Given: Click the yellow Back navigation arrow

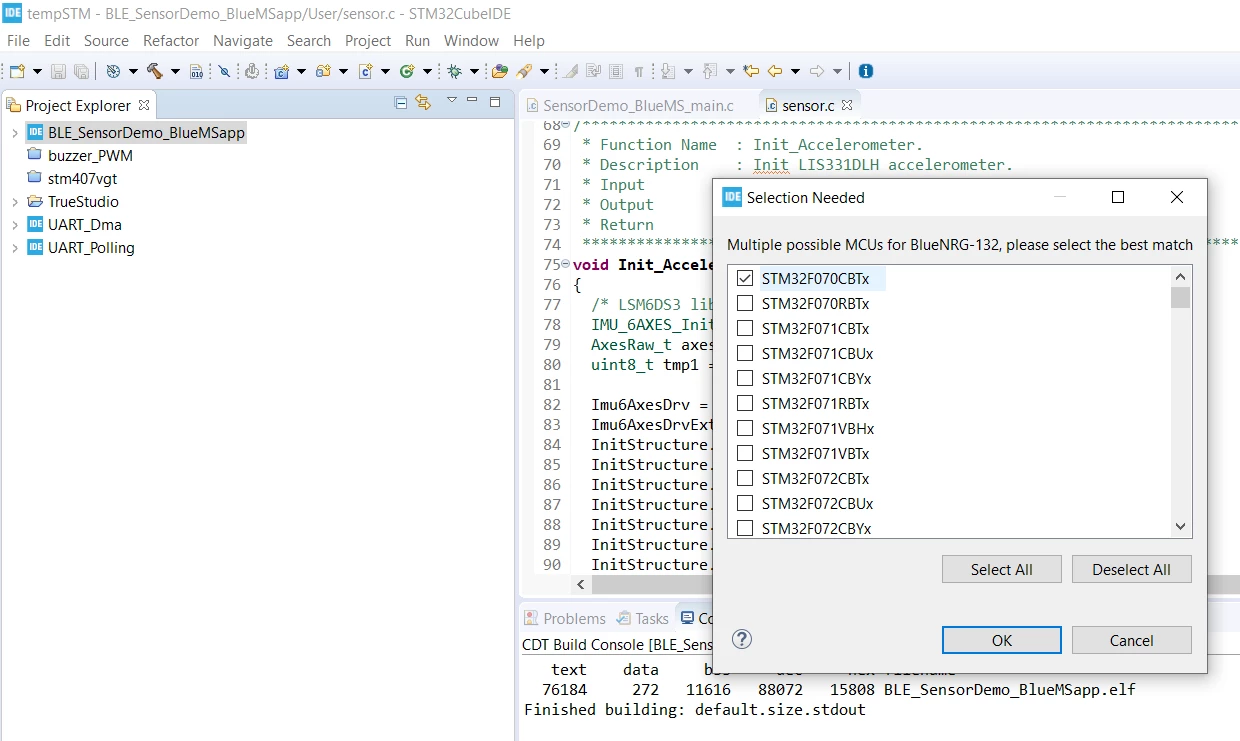Looking at the screenshot, I should (775, 71).
